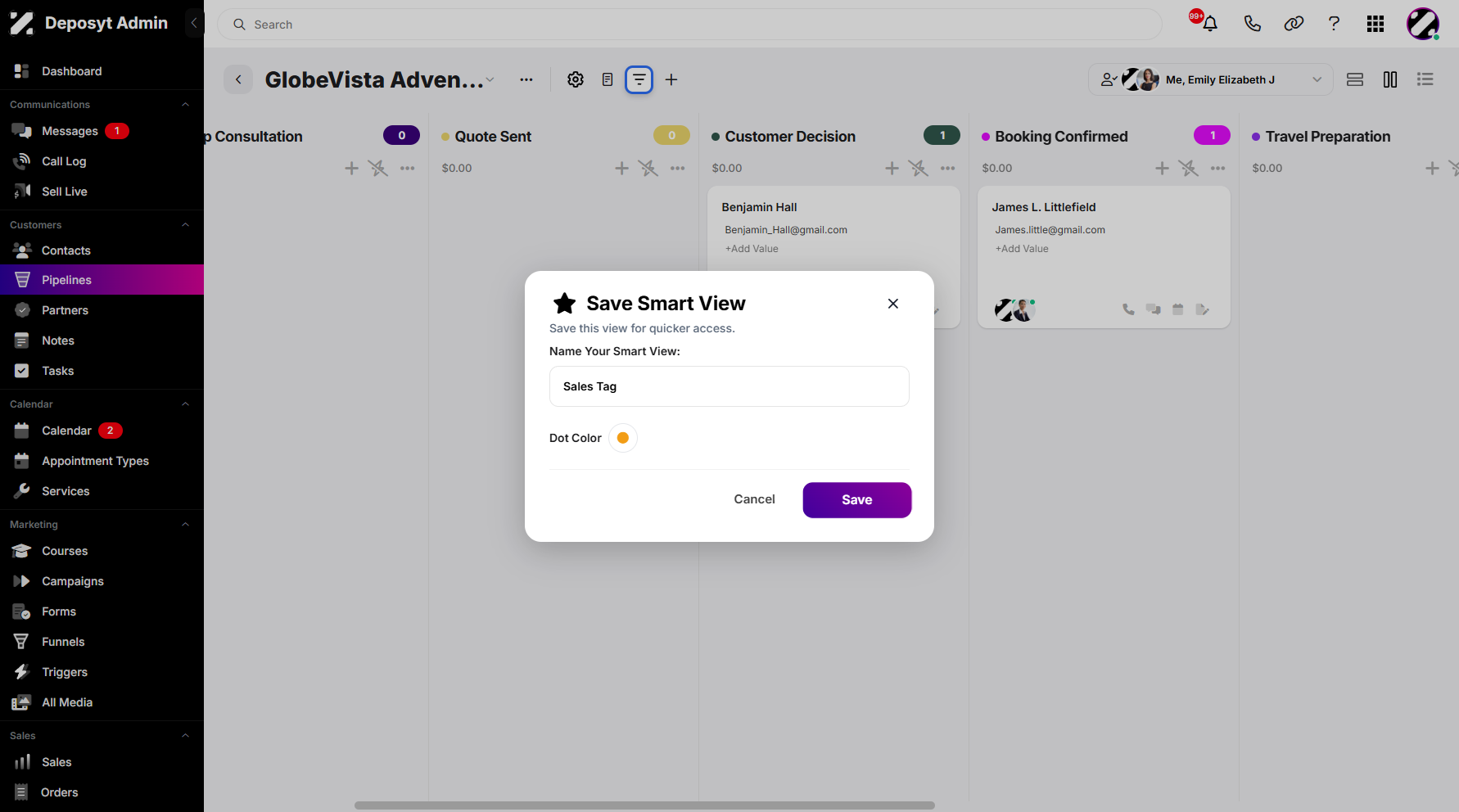Open Quote Sent stage options ellipsis
Viewport: 1459px width, 812px height.
(x=677, y=168)
